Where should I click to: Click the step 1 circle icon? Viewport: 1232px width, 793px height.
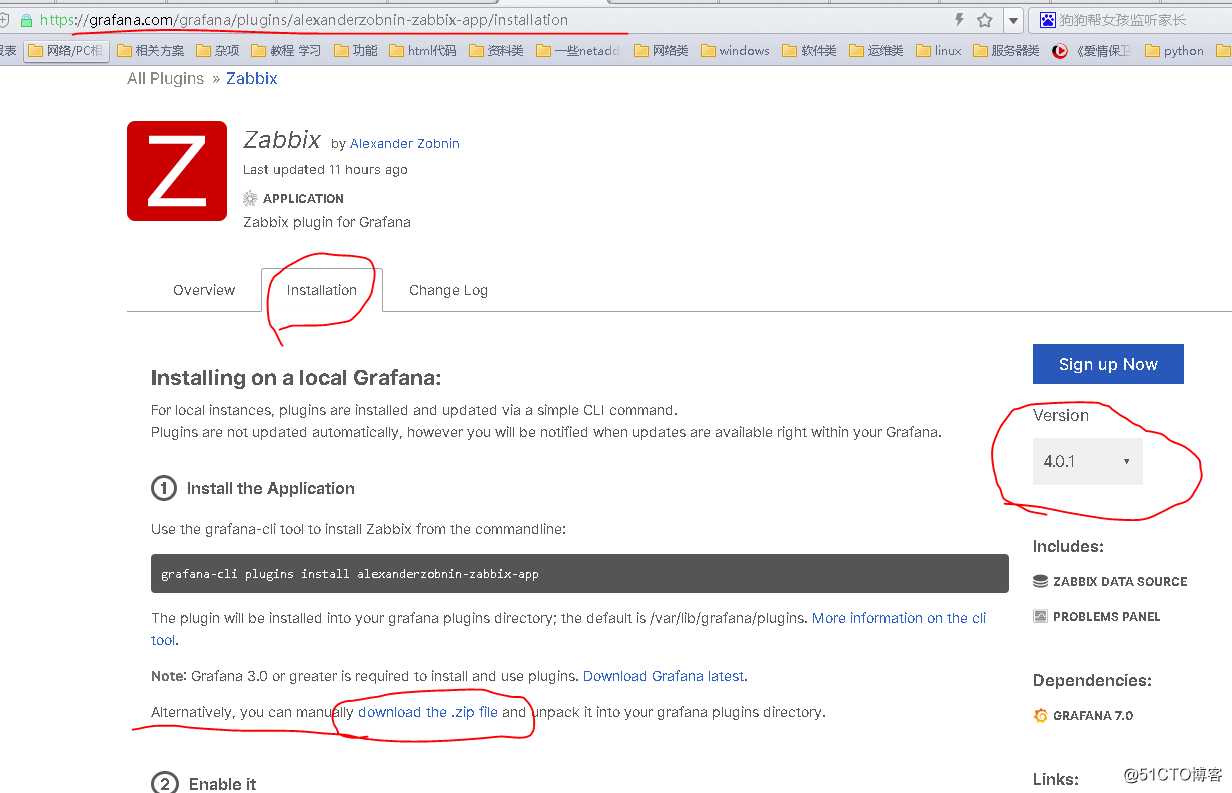point(163,488)
